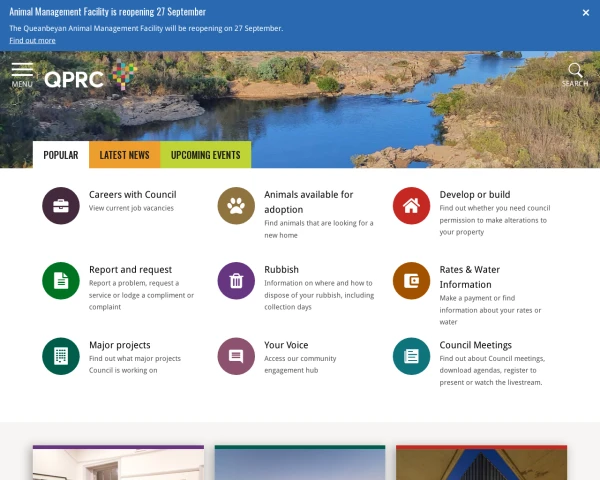This screenshot has height=480, width=600.
Task: Switch to the Latest News tab
Action: pos(124,155)
